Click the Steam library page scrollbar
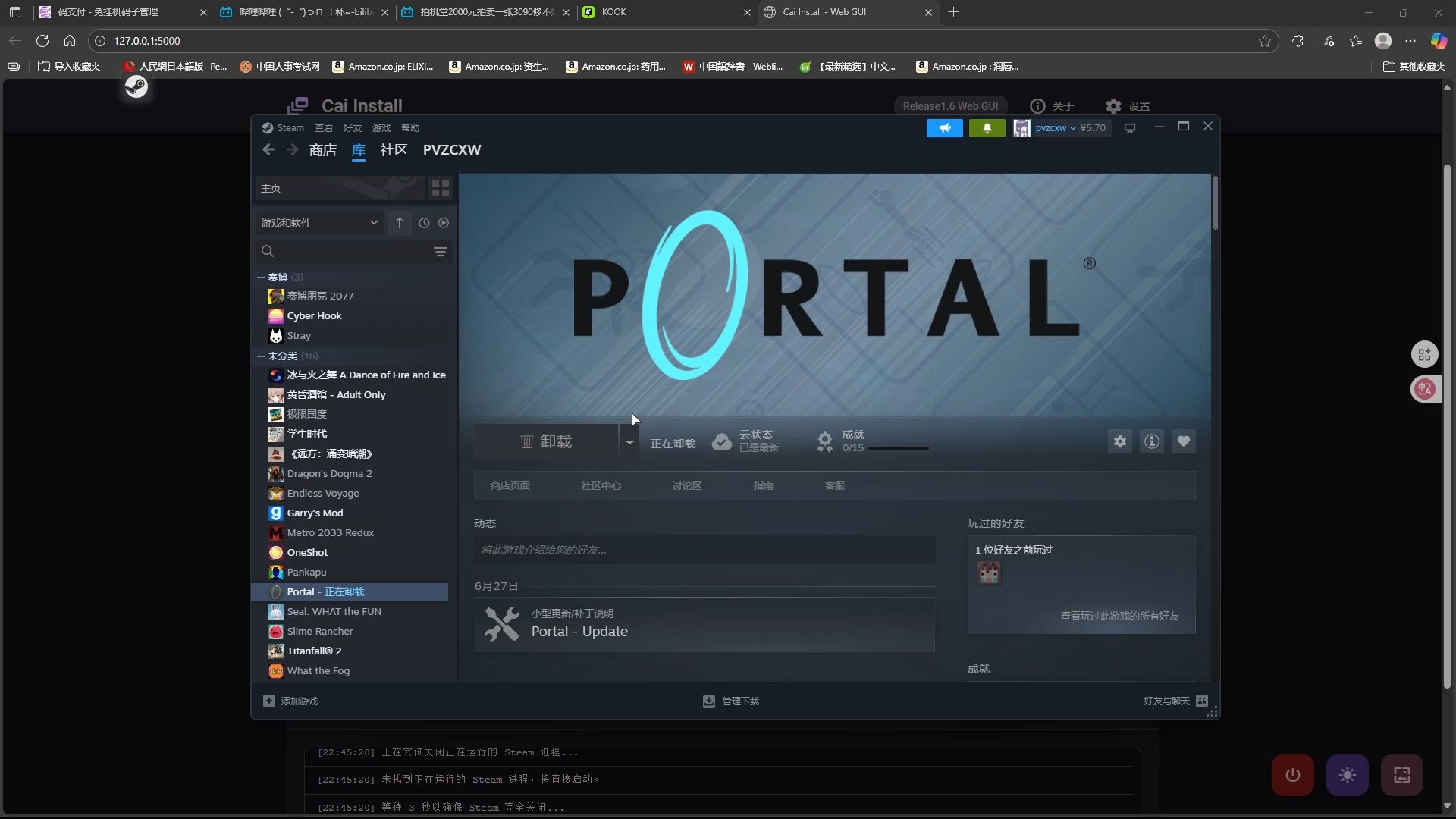The width and height of the screenshot is (1456, 819). pos(1215,202)
